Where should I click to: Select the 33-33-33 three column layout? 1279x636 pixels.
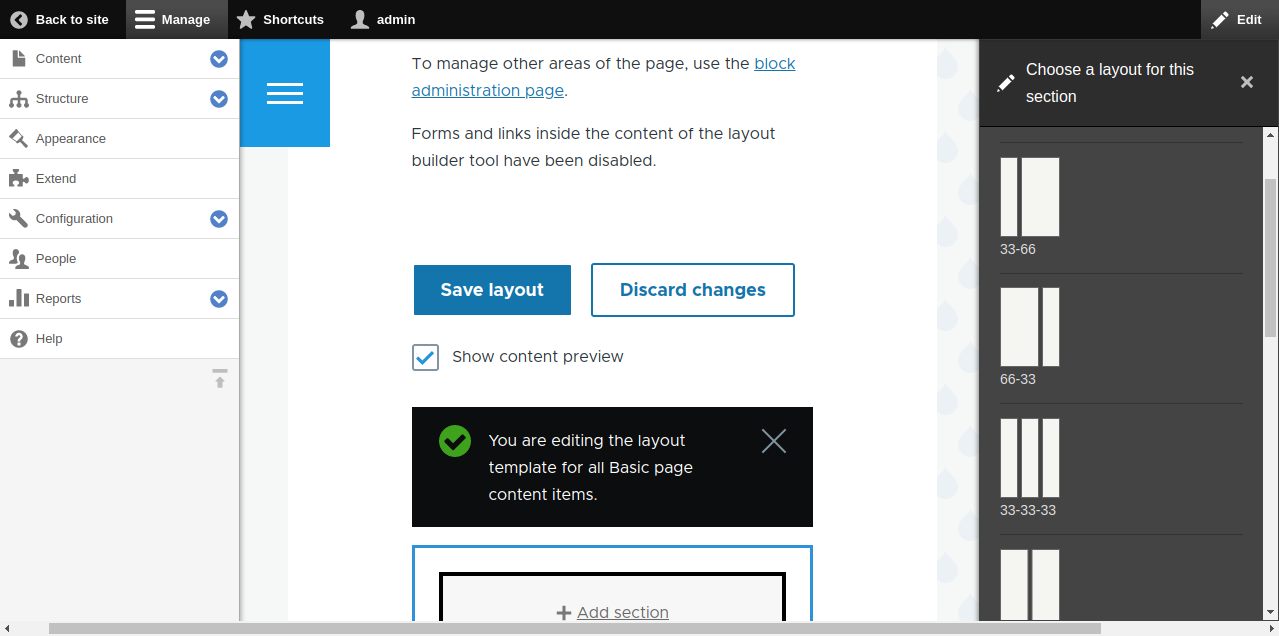click(x=1030, y=458)
